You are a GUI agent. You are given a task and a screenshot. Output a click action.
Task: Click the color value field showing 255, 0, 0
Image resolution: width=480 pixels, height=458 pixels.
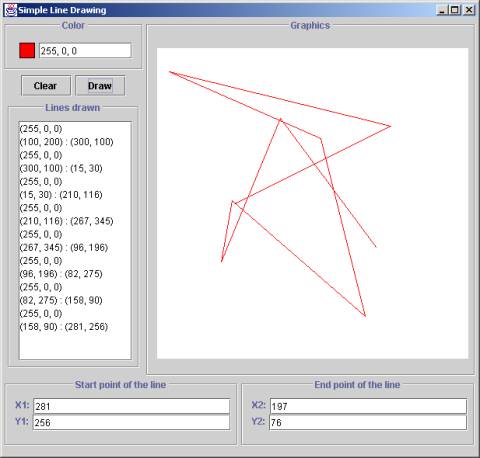click(85, 51)
